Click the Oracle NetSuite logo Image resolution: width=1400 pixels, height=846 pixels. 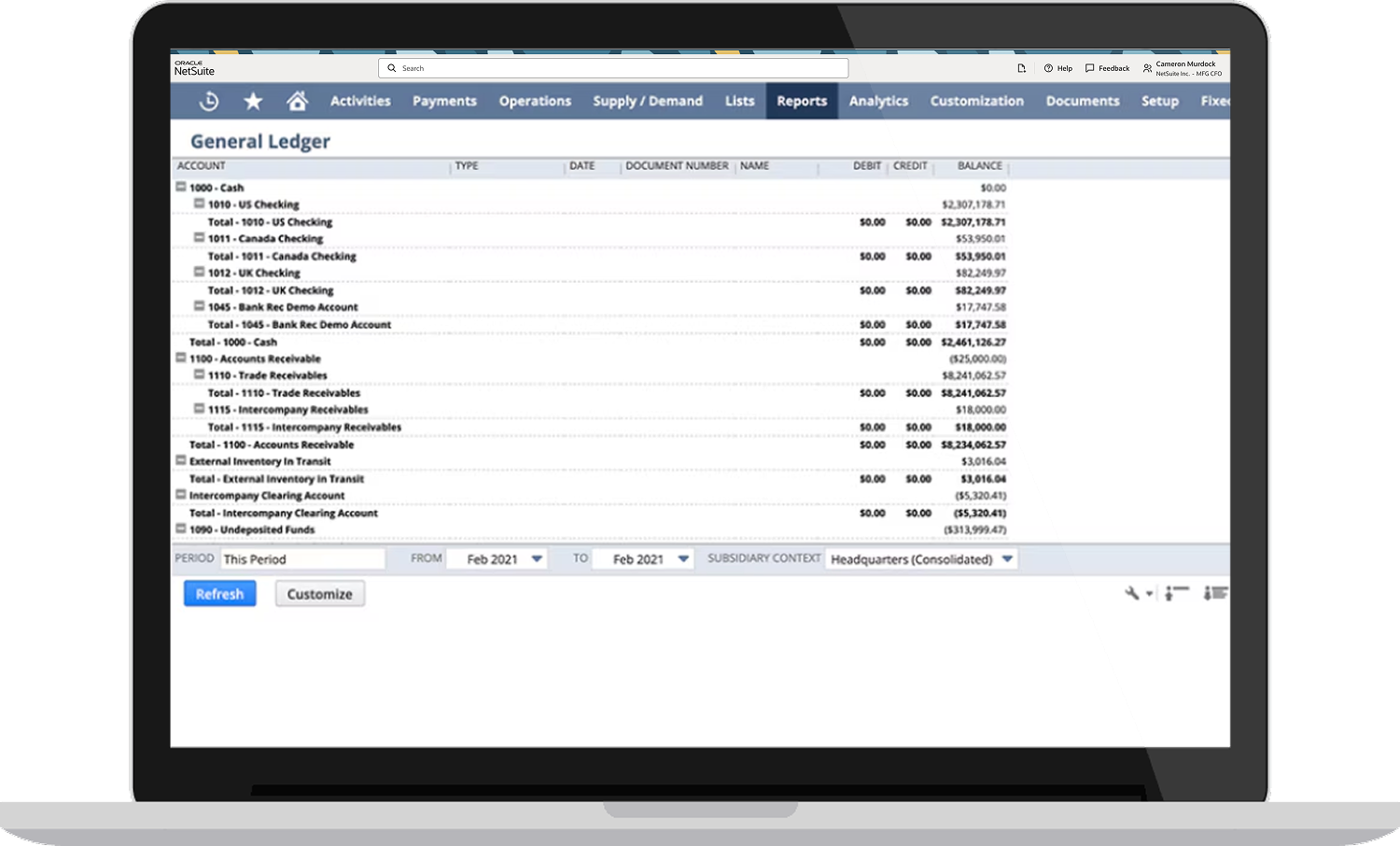[x=194, y=68]
